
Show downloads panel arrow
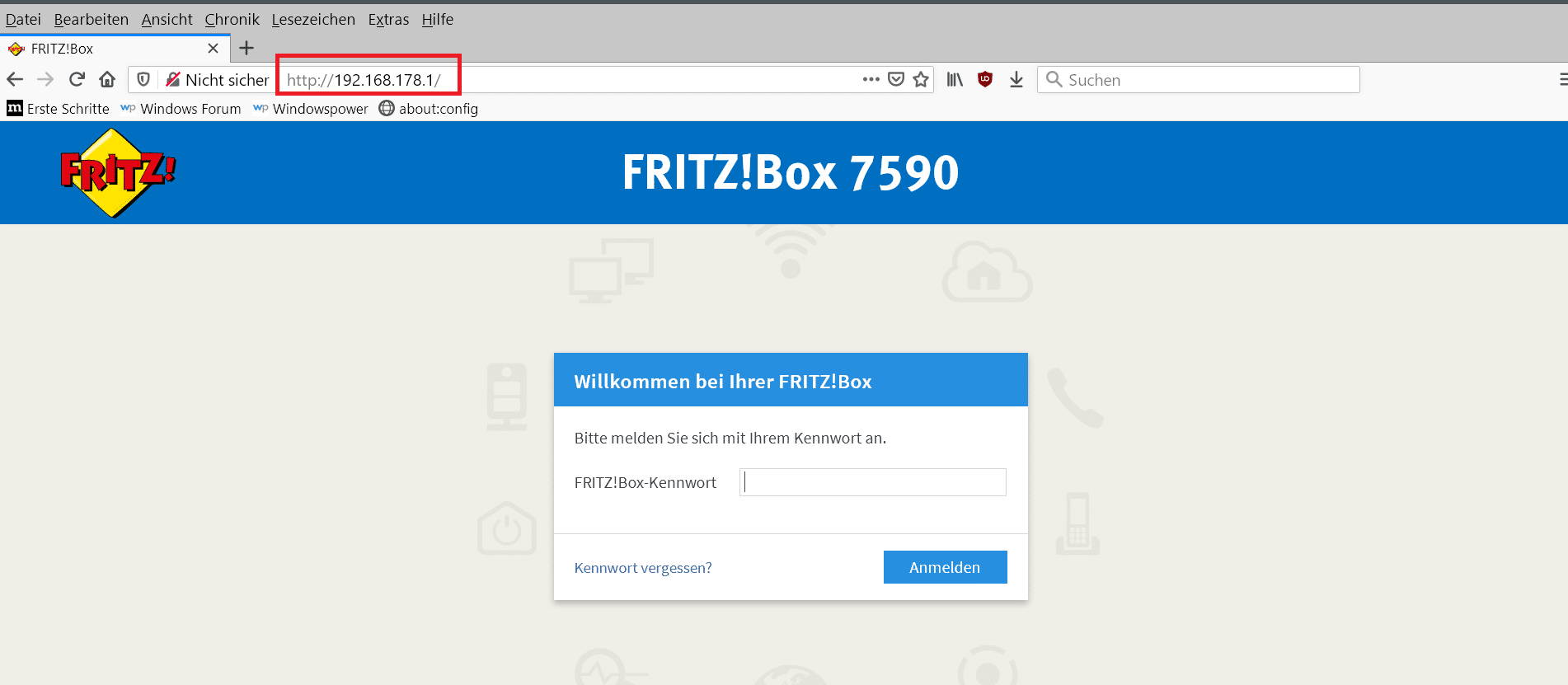coord(1016,79)
